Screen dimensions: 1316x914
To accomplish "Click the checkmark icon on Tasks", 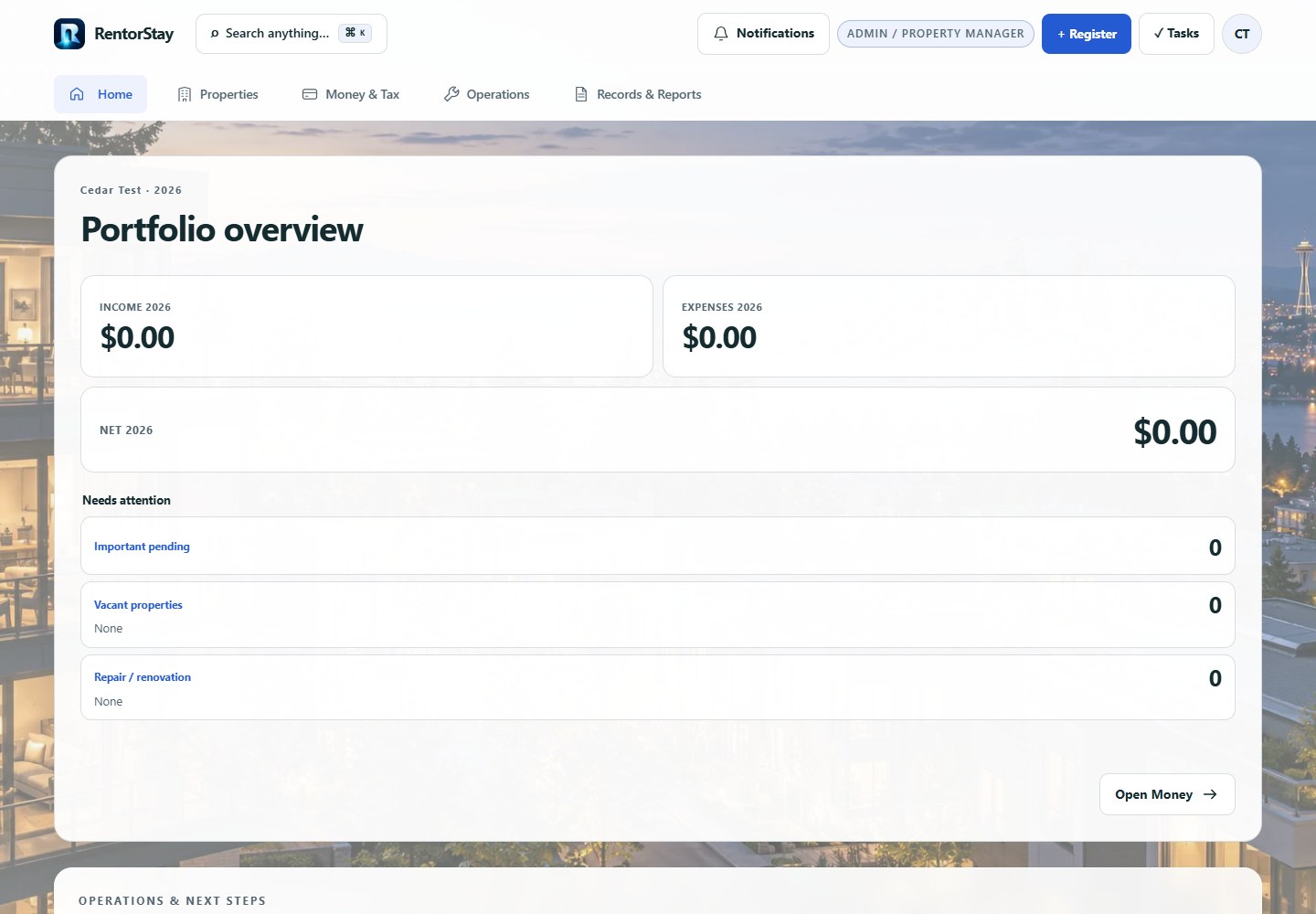I will click(x=1159, y=33).
